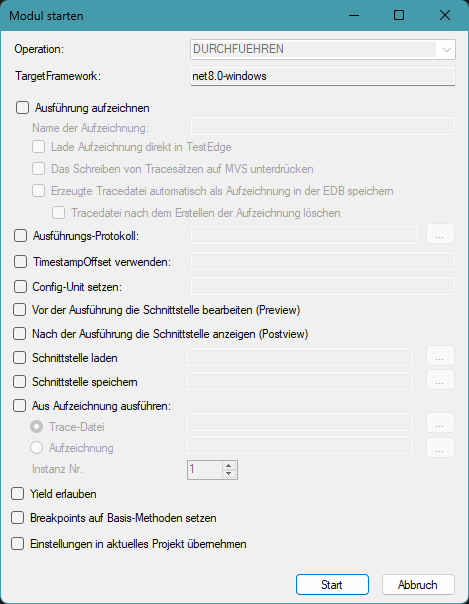Click the TargetFramework text field
This screenshot has height=604, width=469.
tap(323, 76)
